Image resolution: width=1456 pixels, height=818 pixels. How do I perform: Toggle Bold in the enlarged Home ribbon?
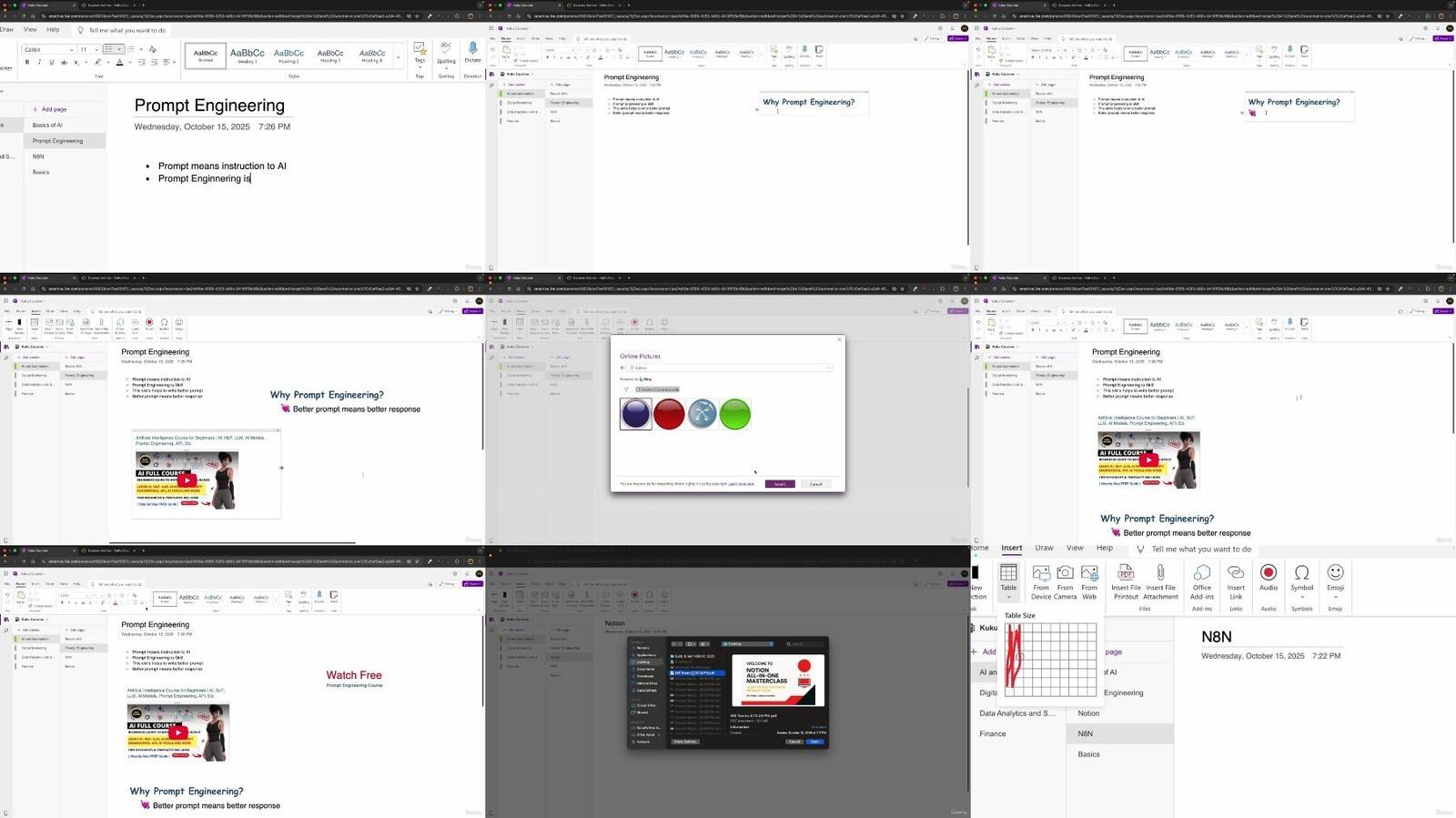coord(27,63)
